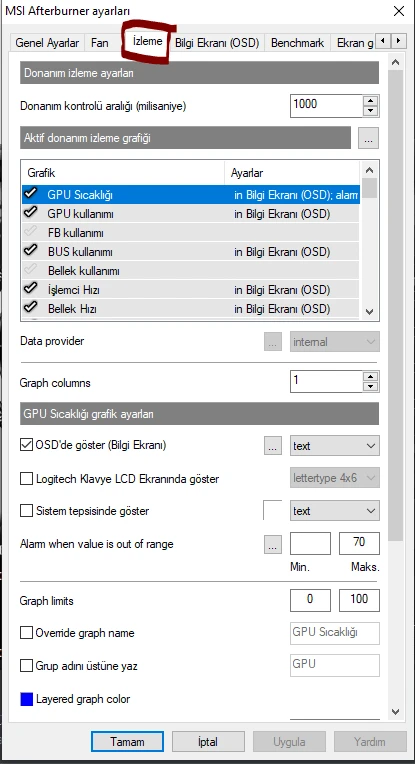The image size is (415, 764).
Task: Toggle the GPU Sıcaklığı checkmark
Action: (x=31, y=194)
